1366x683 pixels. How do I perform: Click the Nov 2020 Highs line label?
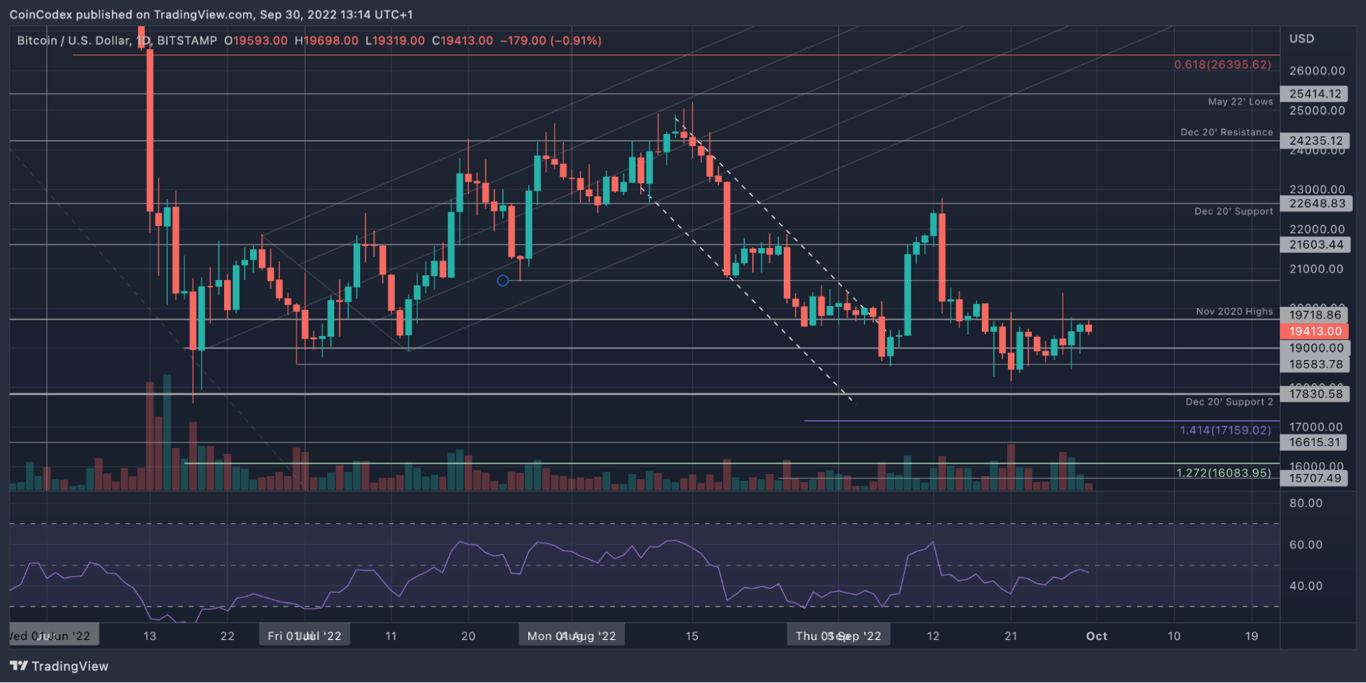[x=1235, y=311]
